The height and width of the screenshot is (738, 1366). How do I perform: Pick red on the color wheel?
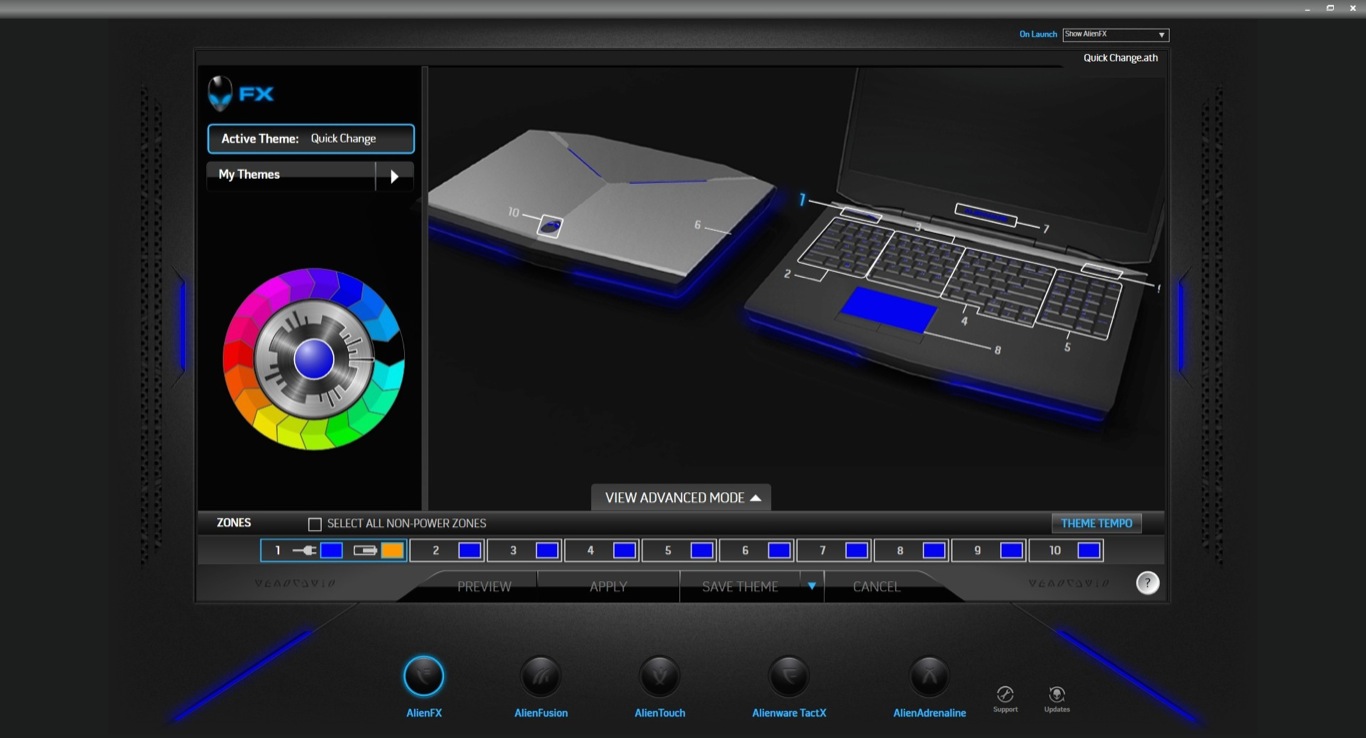tap(237, 359)
